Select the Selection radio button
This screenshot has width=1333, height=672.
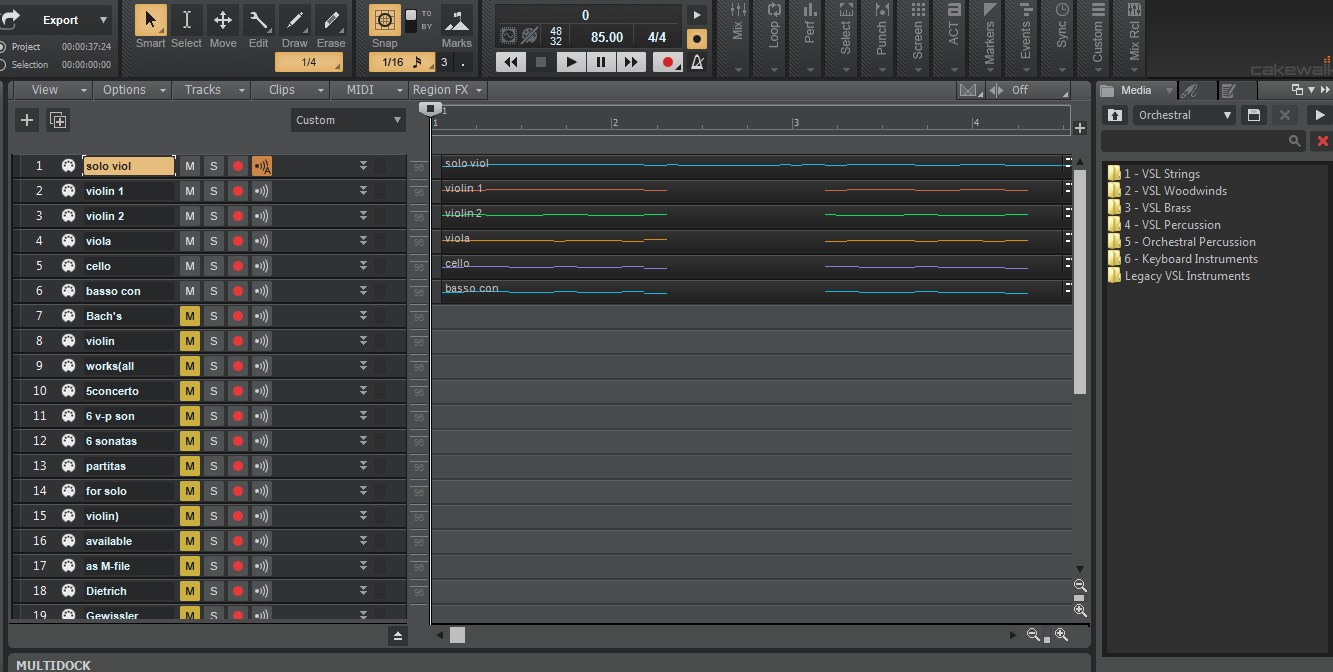pos(3,65)
